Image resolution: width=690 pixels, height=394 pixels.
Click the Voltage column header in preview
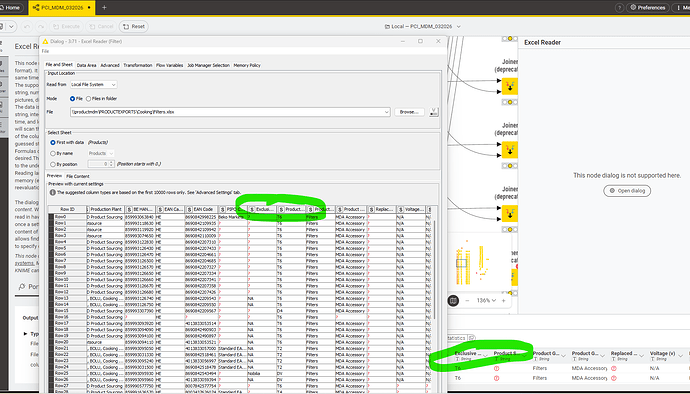[411, 209]
